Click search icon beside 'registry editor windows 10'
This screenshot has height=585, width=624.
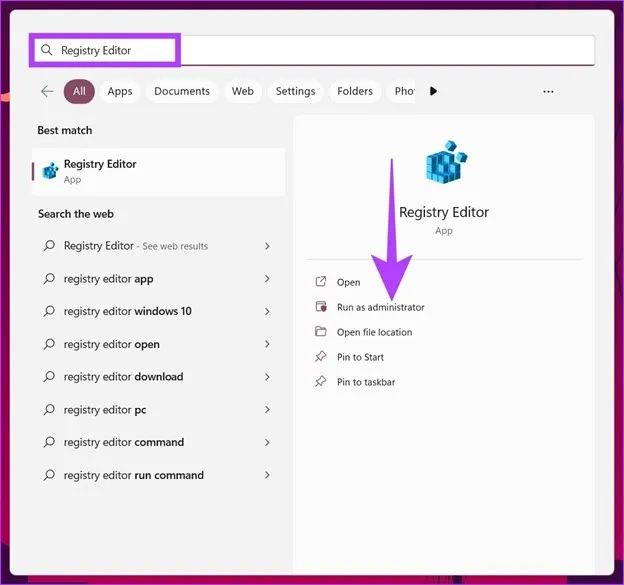point(49,311)
